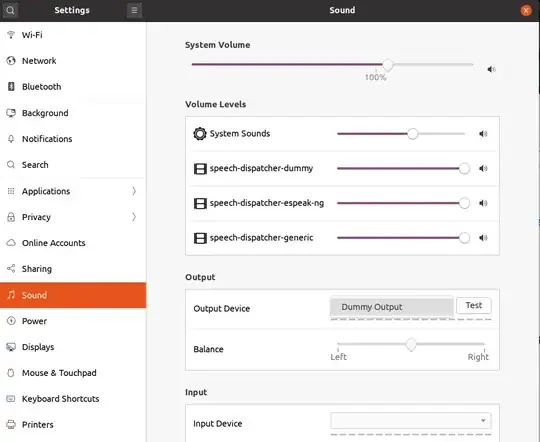The width and height of the screenshot is (540, 442).
Task: Click the Bluetooth icon in sidebar
Action: (11, 86)
